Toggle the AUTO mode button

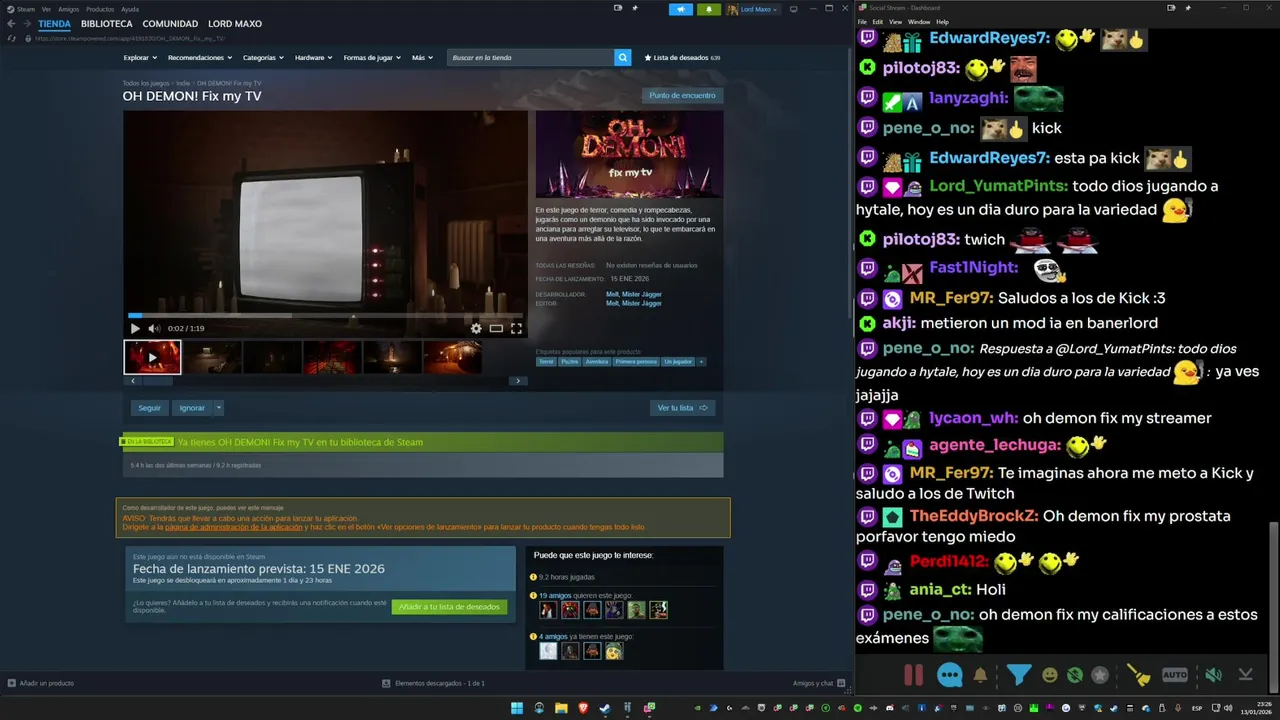(1175, 675)
